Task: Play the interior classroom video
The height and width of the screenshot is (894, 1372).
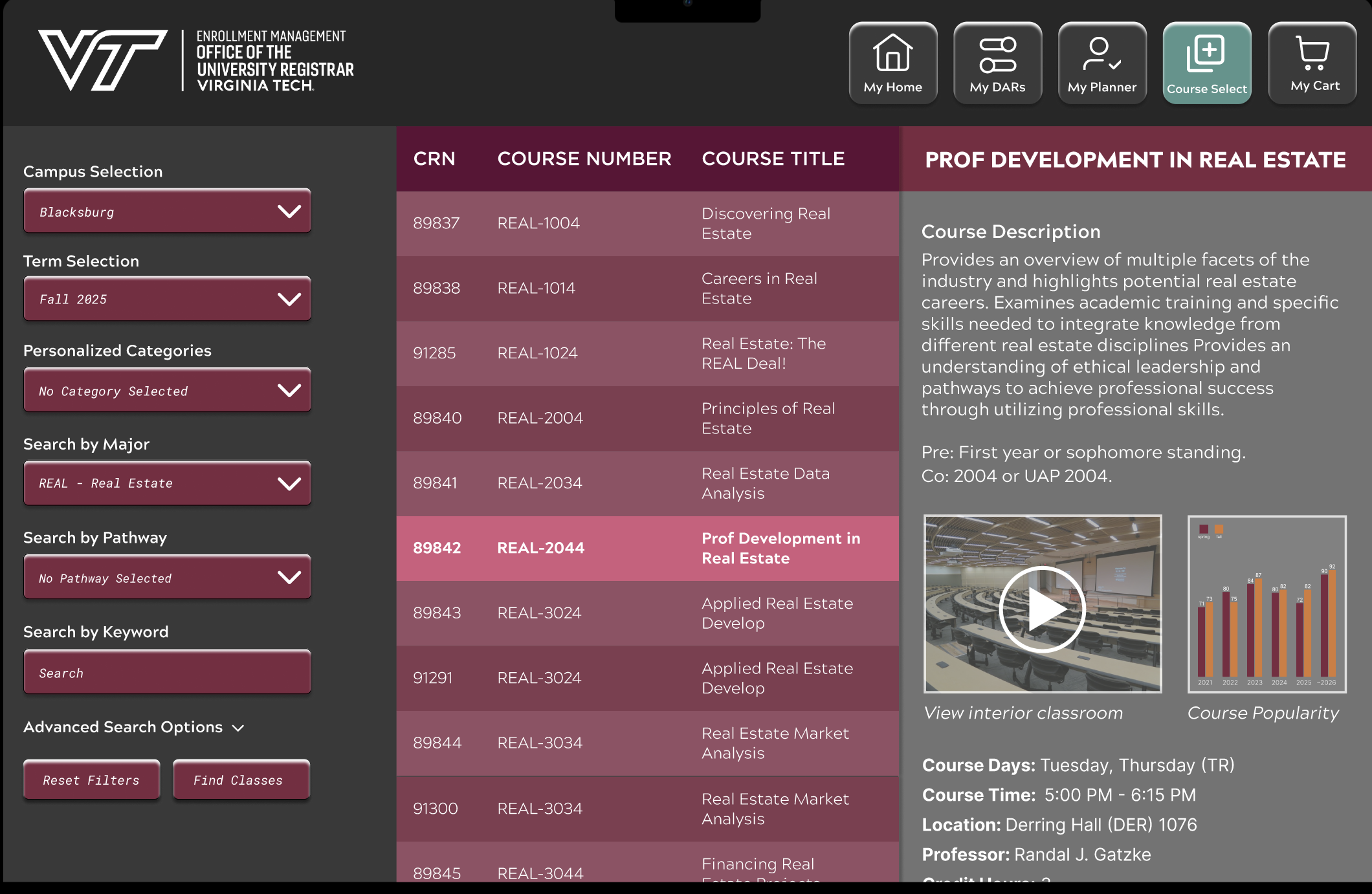Action: 1042,609
